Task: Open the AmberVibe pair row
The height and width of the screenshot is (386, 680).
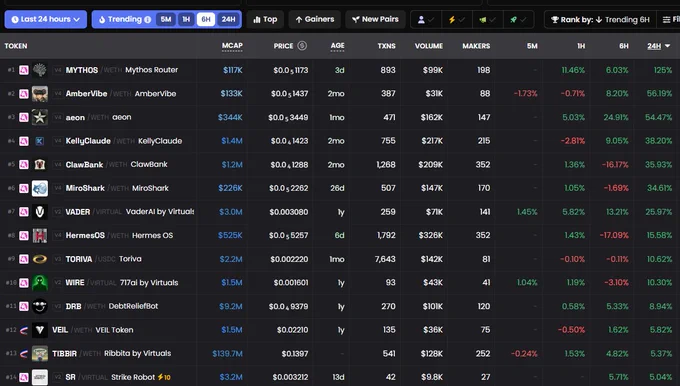Action: click(340, 94)
